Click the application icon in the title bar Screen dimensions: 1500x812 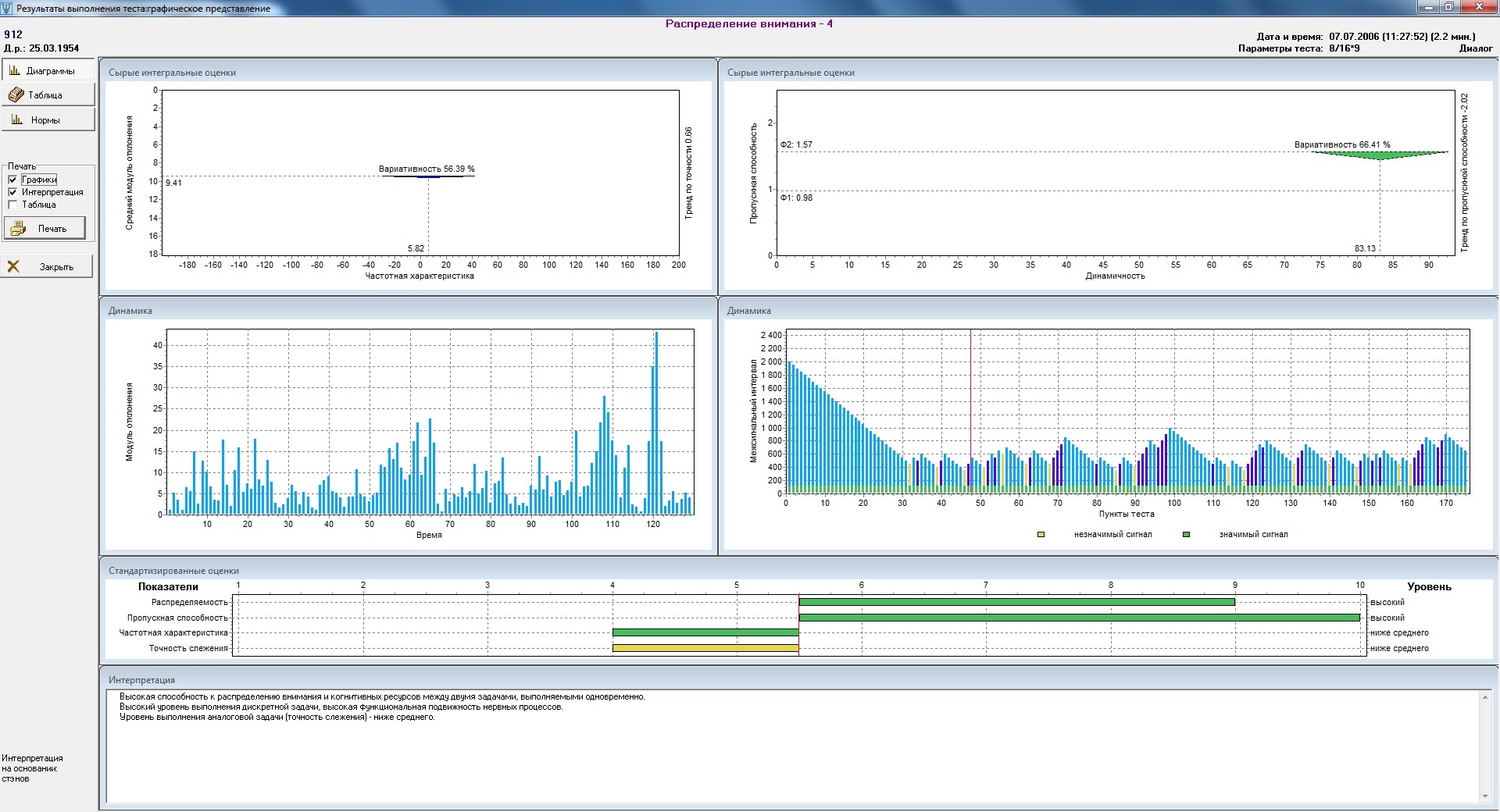pyautogui.click(x=8, y=8)
